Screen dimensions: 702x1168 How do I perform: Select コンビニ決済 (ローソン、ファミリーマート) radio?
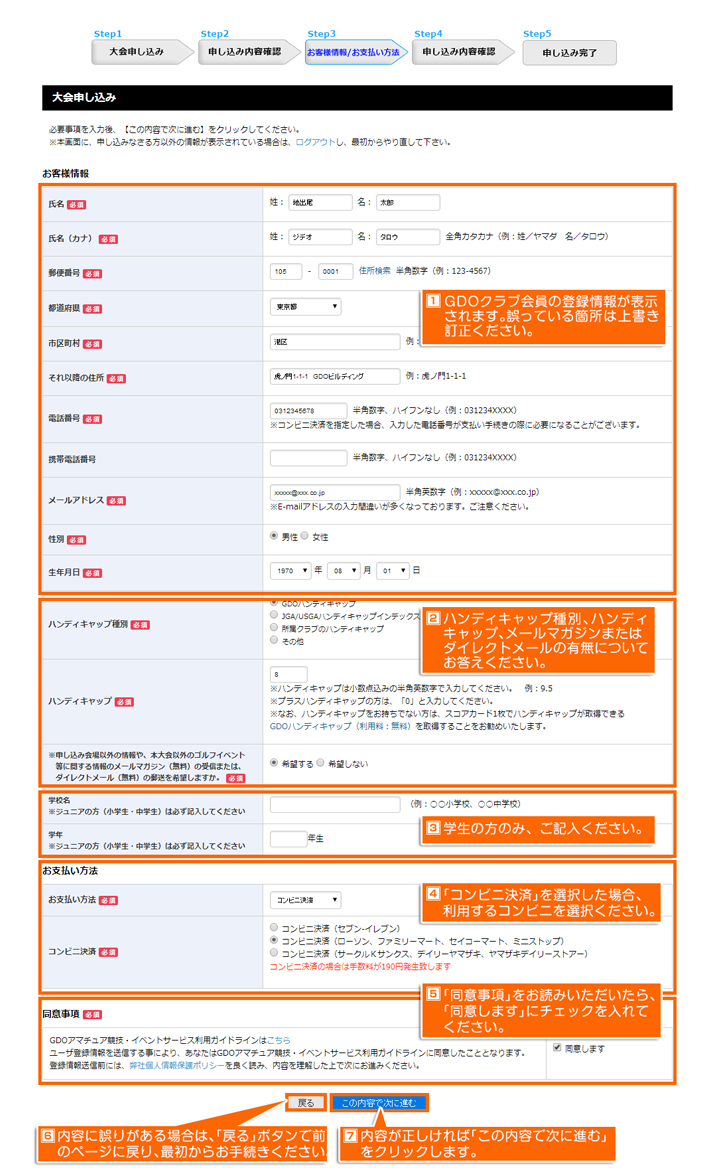(274, 941)
